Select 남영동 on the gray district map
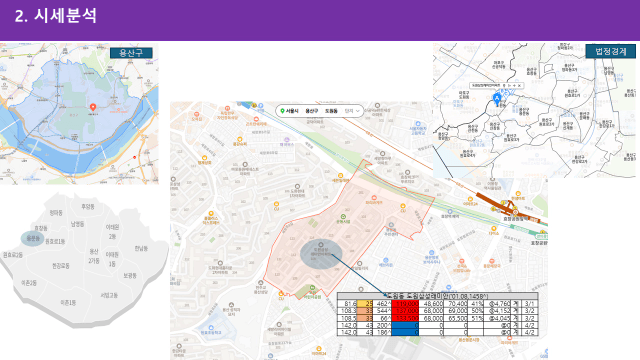This screenshot has width=640, height=360. [77, 224]
